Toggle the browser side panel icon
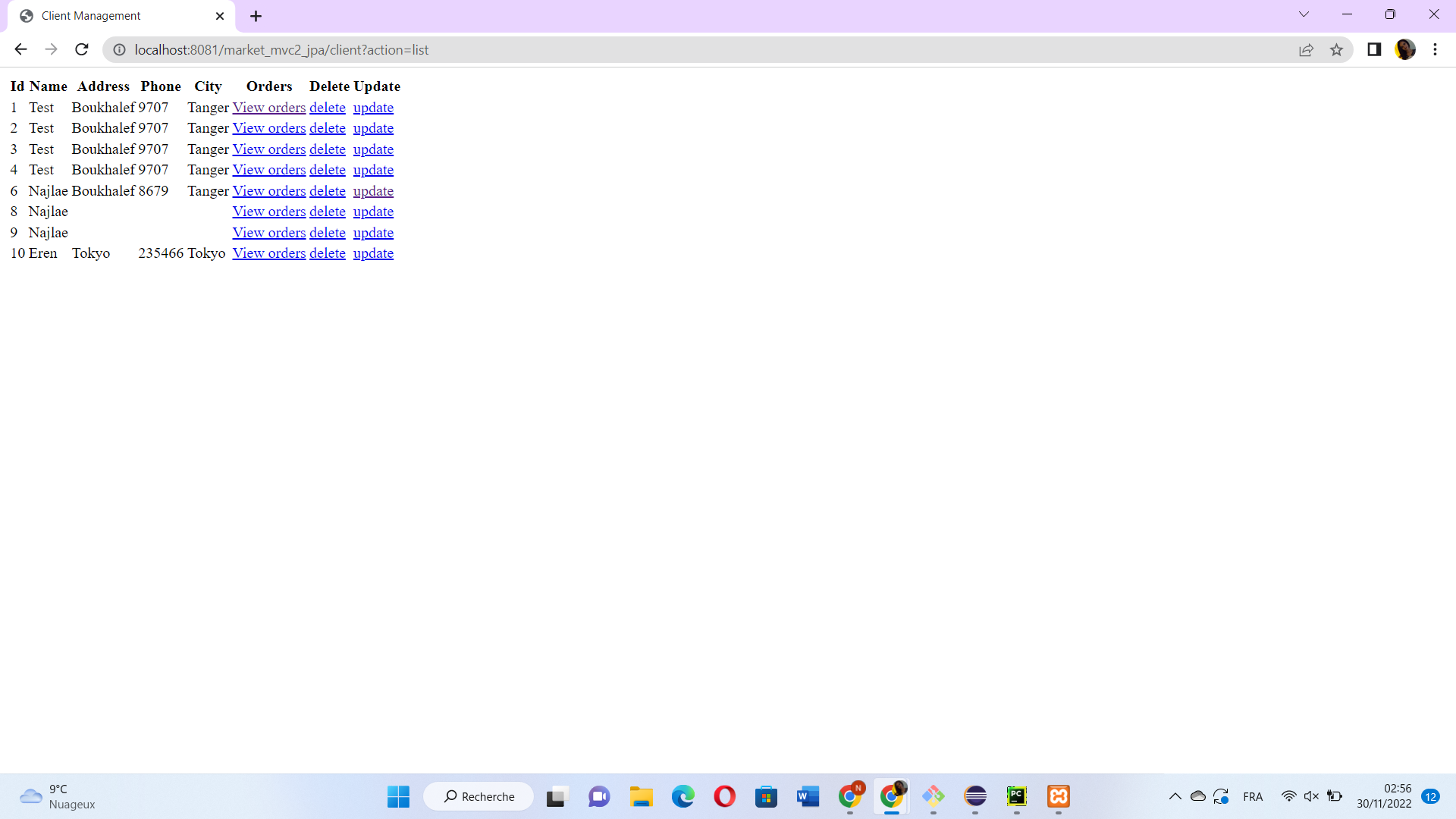Screen dimensions: 1456x819 [1374, 50]
